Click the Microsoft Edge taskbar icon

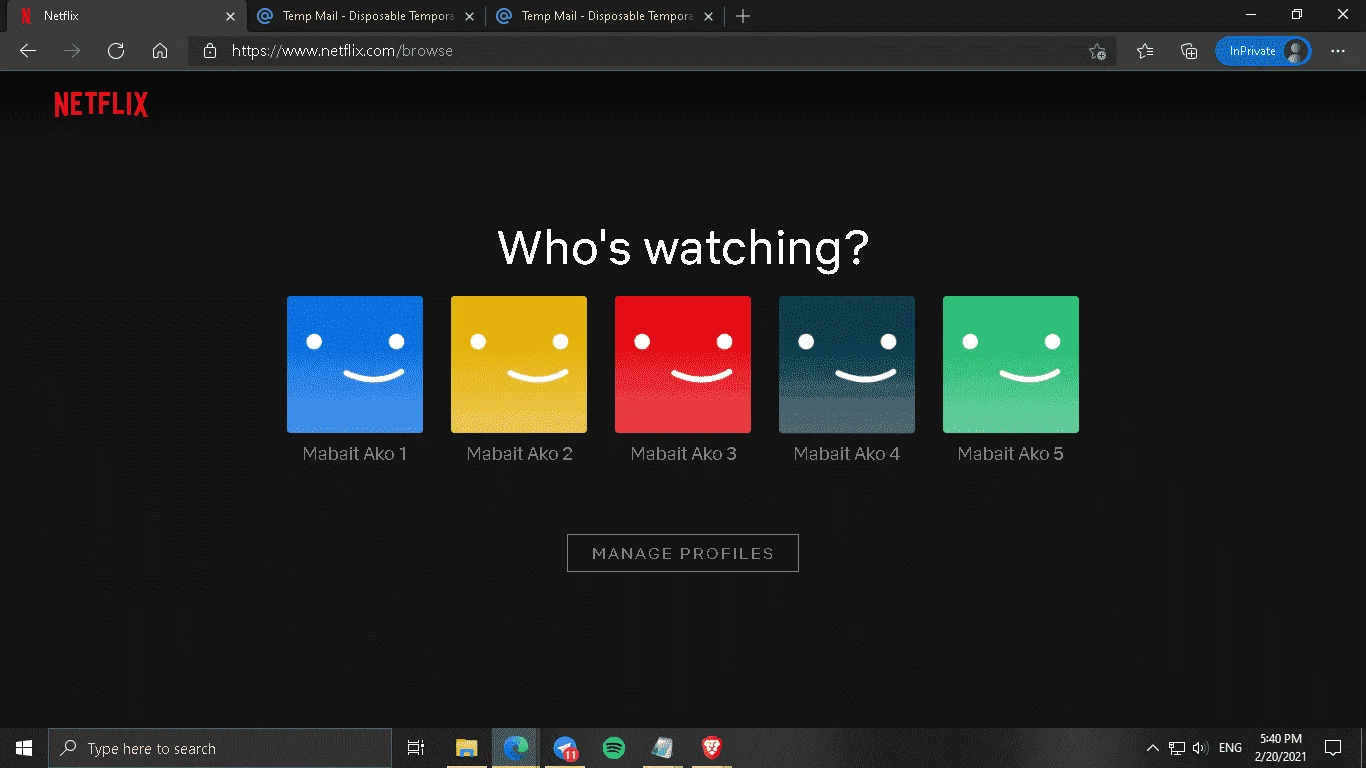(515, 748)
